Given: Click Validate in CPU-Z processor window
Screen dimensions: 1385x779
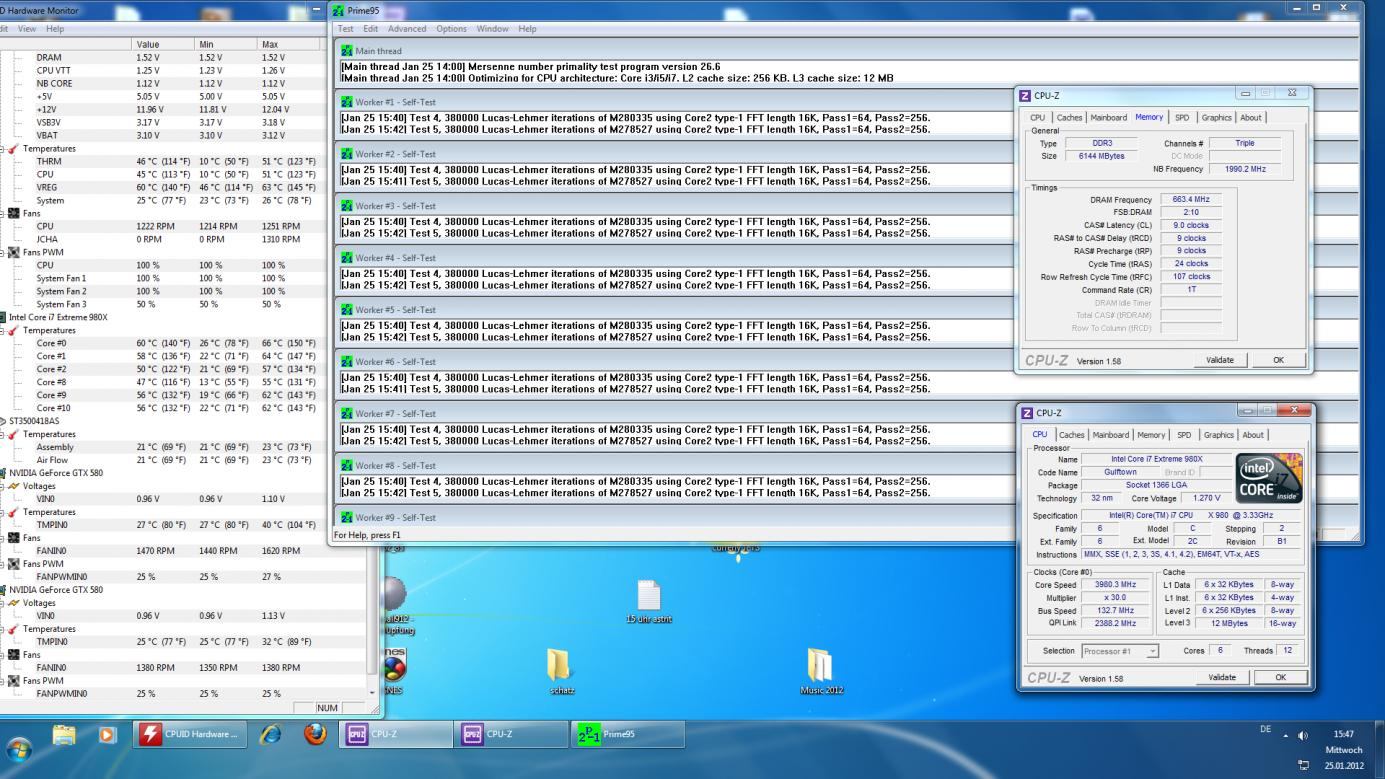Looking at the screenshot, I should (1222, 677).
